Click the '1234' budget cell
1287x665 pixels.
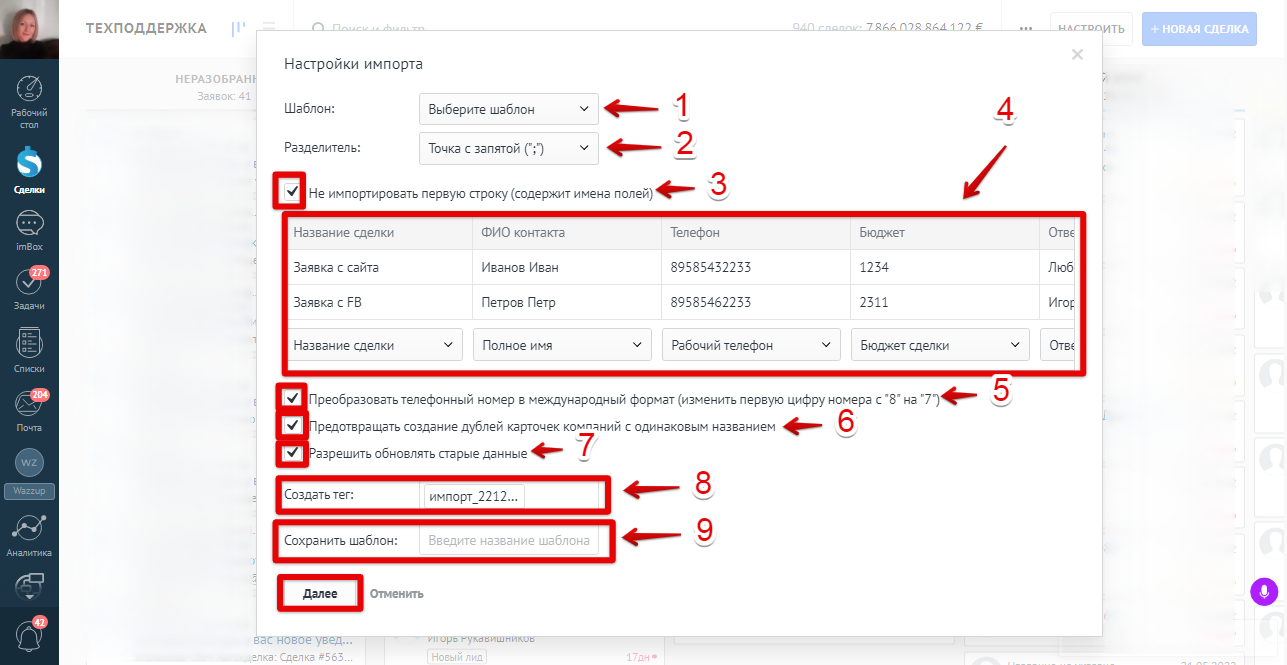click(944, 267)
